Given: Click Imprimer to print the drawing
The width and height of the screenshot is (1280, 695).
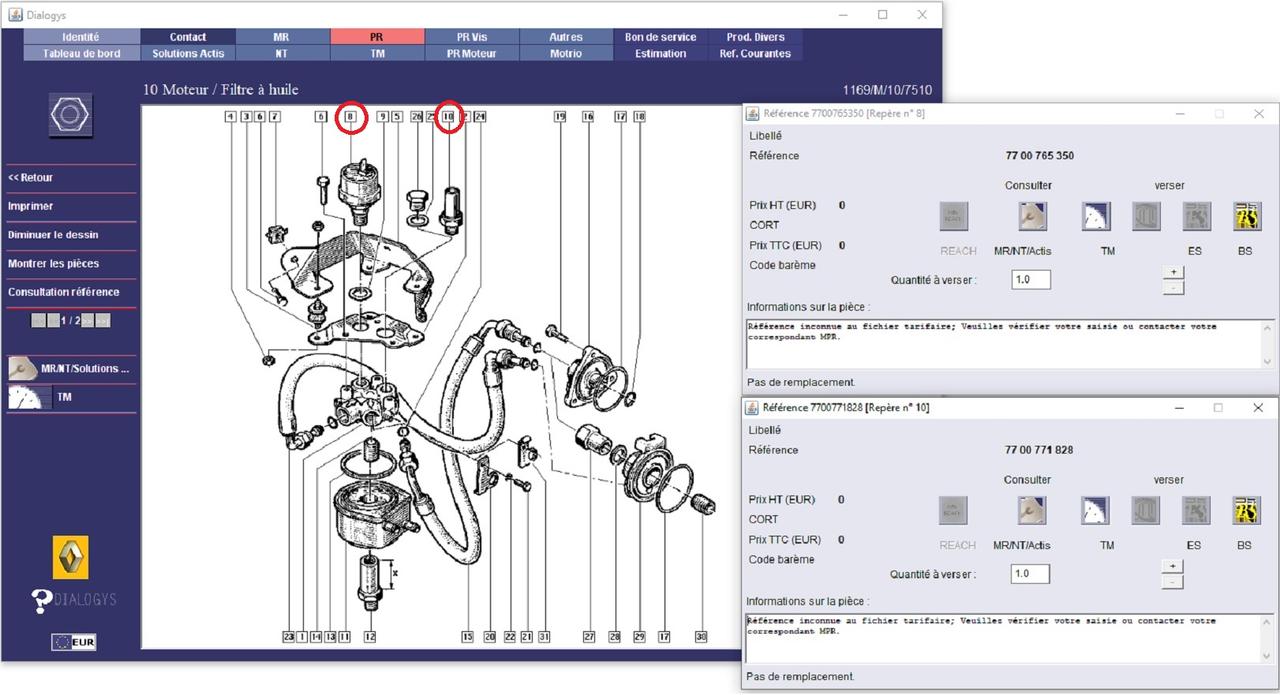Looking at the screenshot, I should tap(31, 206).
